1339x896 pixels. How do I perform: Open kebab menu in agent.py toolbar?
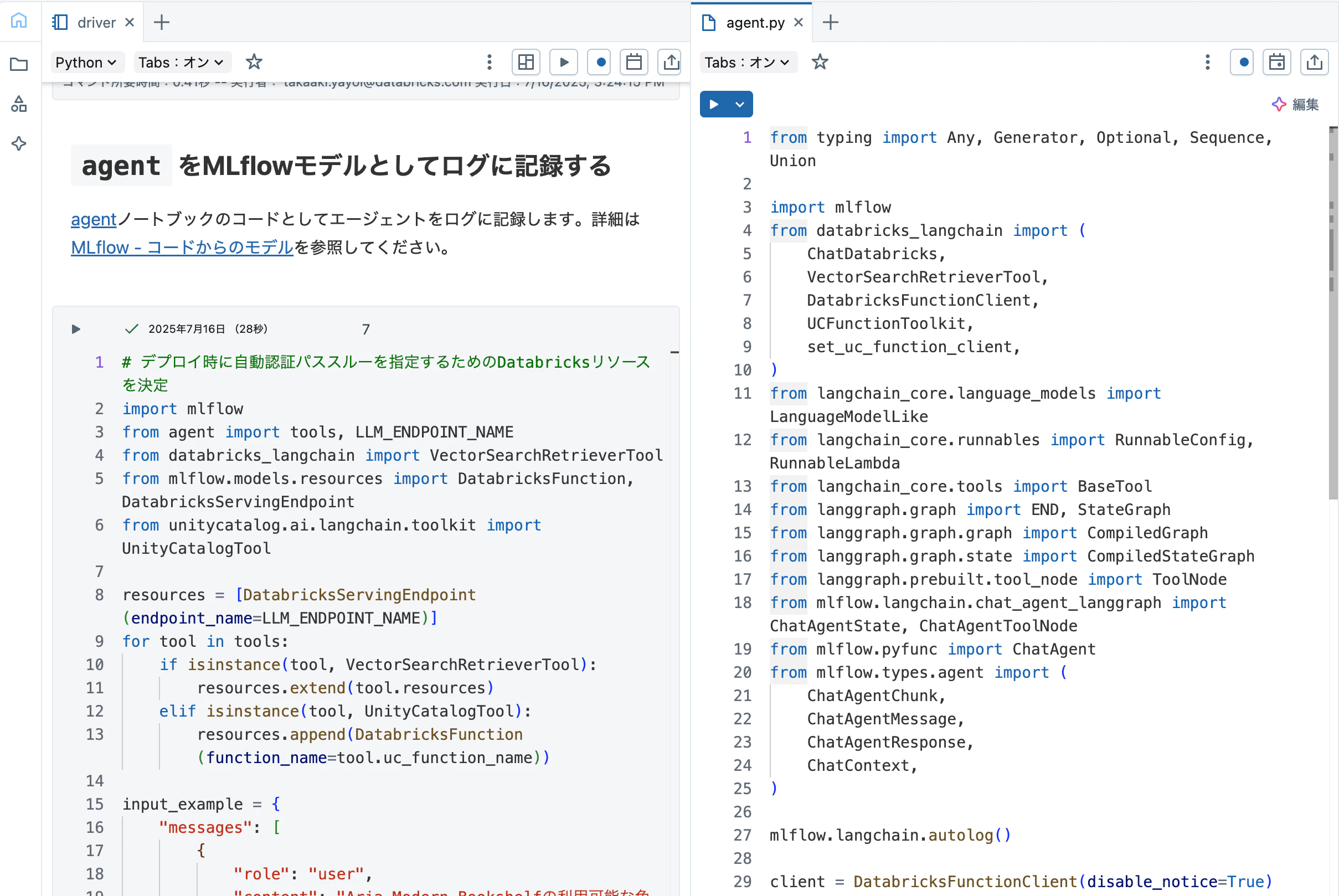click(x=1207, y=61)
